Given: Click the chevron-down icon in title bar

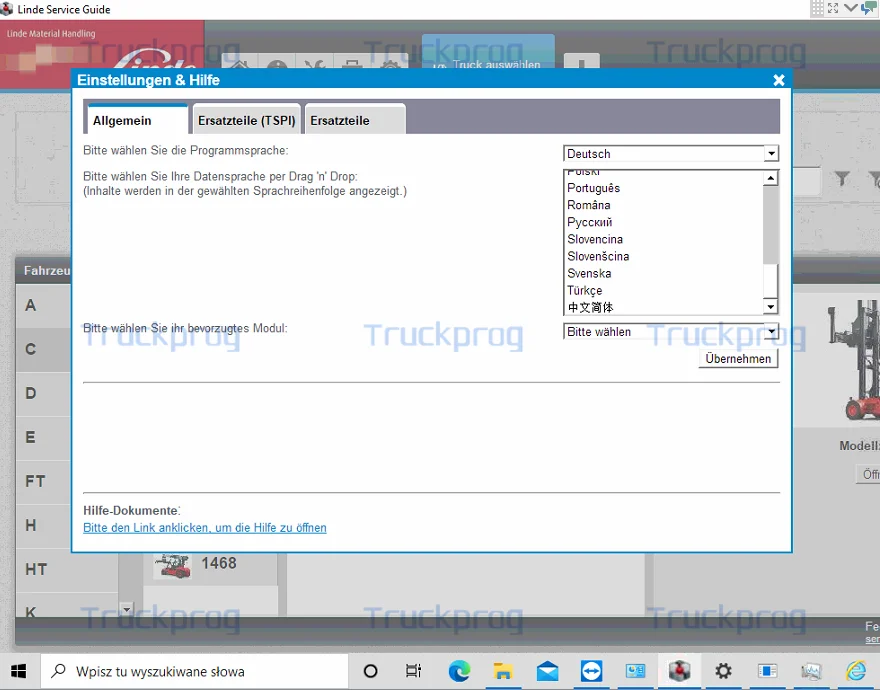Looking at the screenshot, I should tap(850, 8).
